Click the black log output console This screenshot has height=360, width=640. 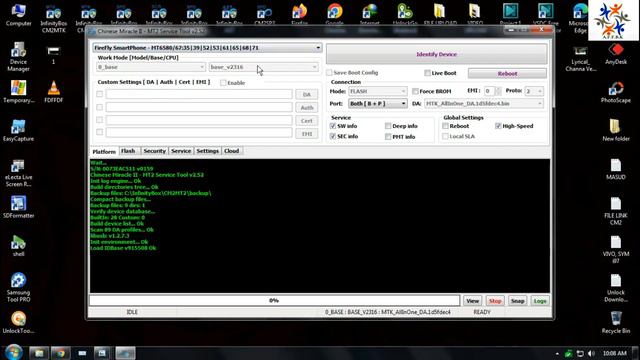pyautogui.click(x=320, y=226)
